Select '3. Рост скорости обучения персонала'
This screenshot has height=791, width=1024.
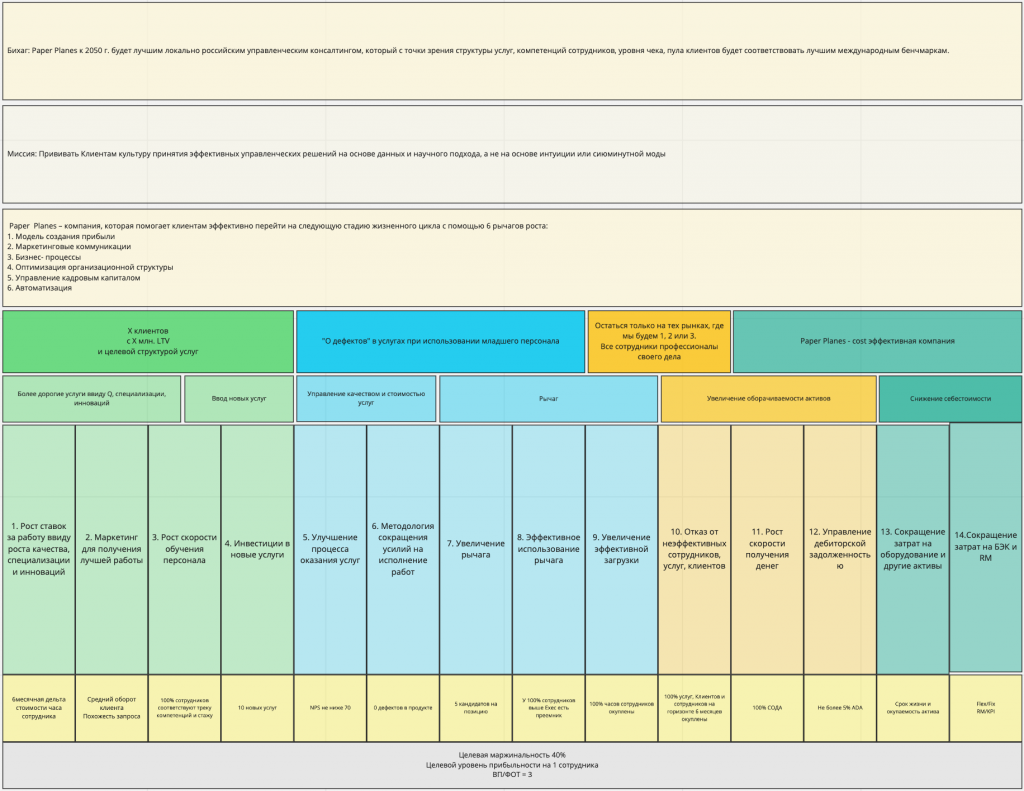point(184,549)
